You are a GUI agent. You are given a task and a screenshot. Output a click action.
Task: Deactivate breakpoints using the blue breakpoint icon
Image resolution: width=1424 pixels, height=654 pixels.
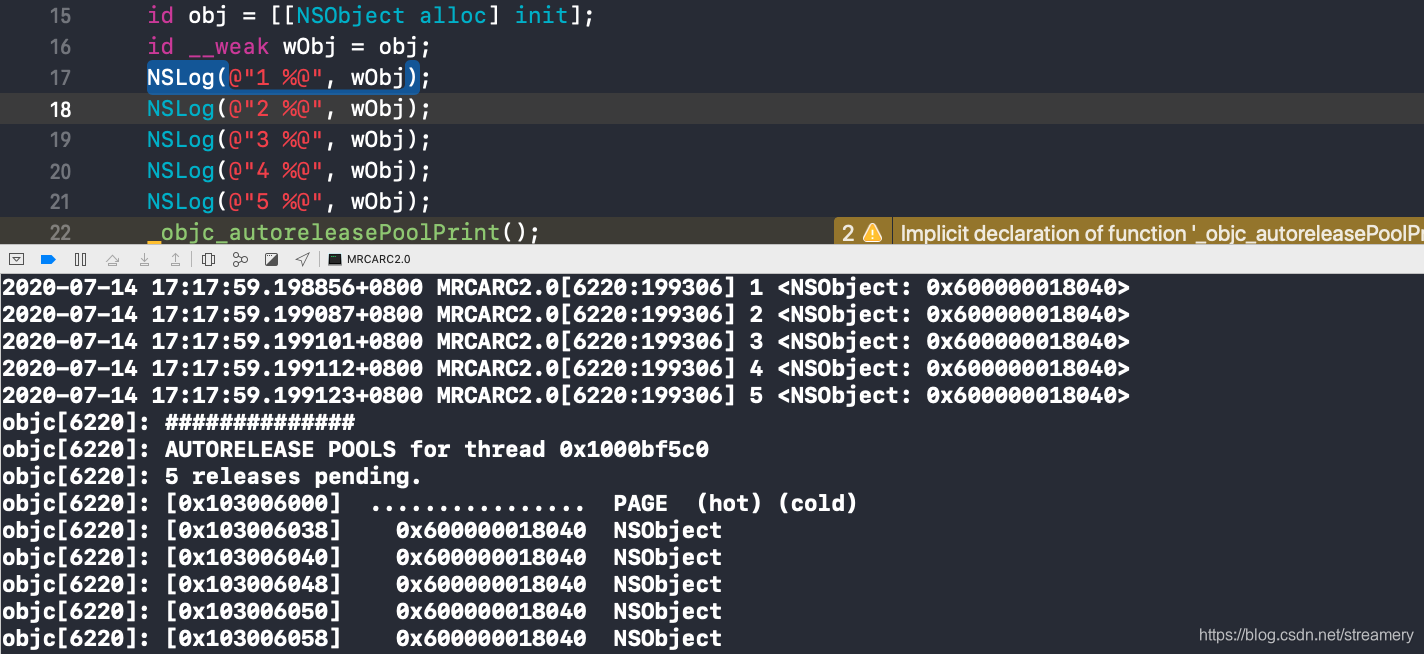point(47,259)
